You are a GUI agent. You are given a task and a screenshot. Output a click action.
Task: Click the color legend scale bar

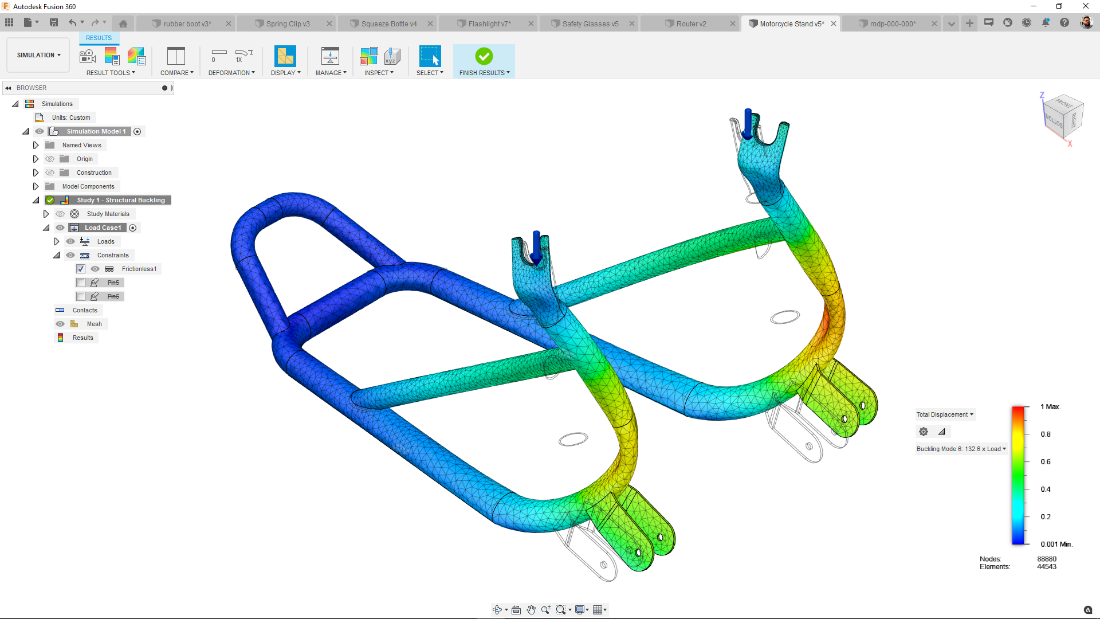1016,475
